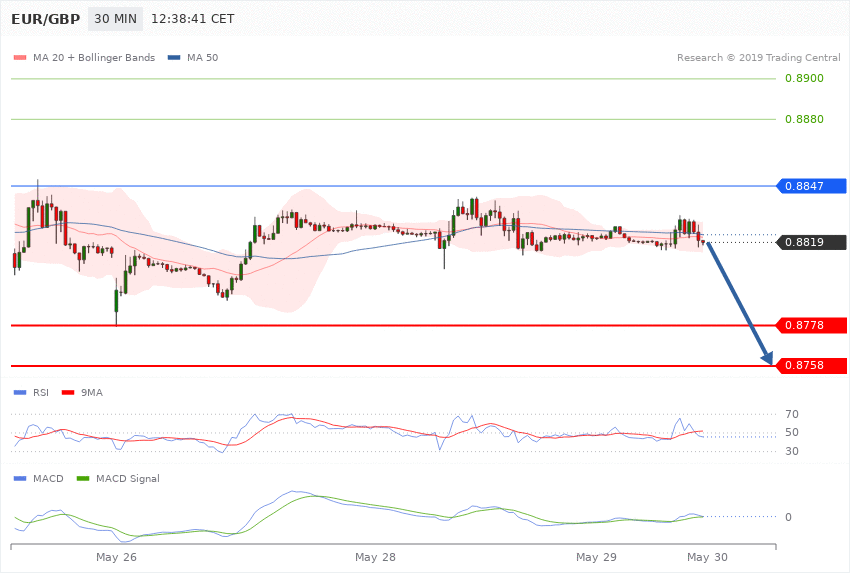Click the MACD 0 axis label
The image size is (850, 576).
click(788, 517)
